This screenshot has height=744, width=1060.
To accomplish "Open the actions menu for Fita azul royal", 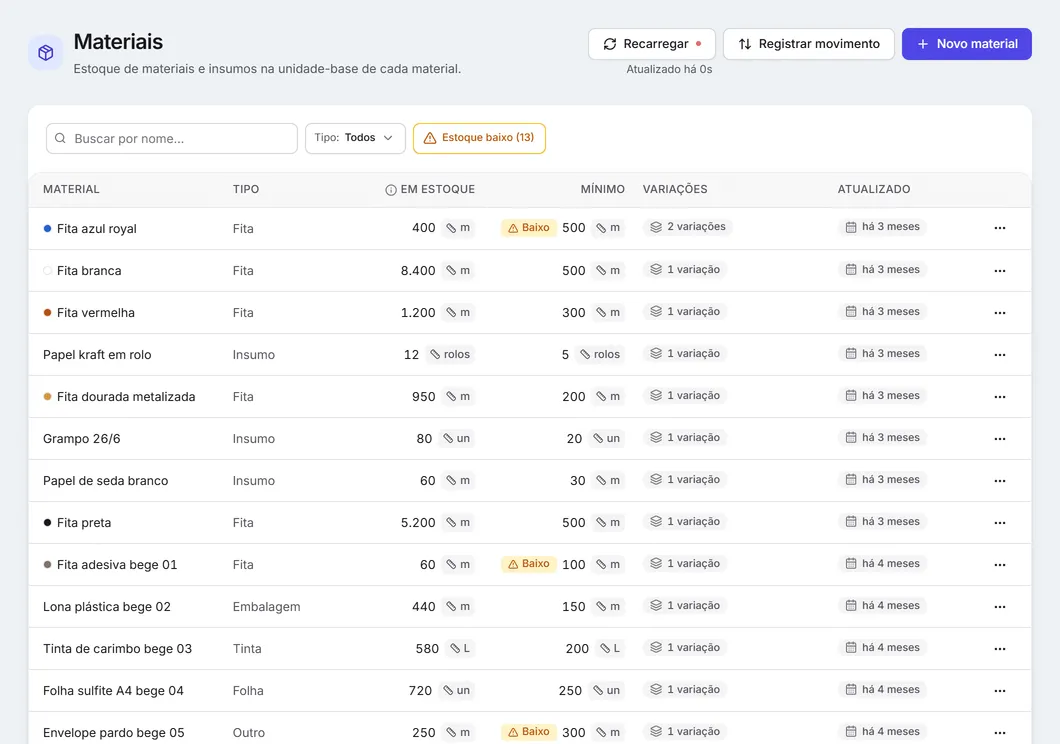I will click(1000, 228).
